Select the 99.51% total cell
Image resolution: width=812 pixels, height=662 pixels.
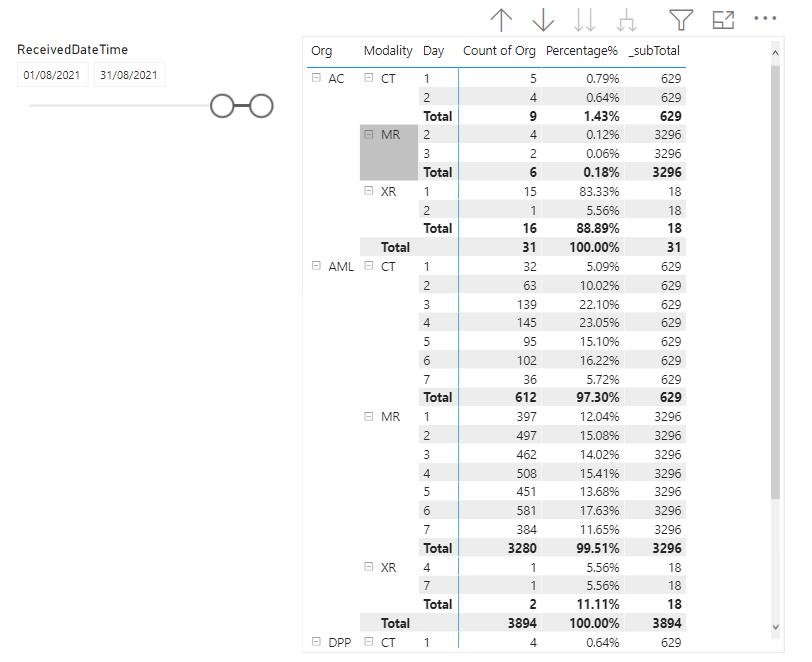pos(583,548)
